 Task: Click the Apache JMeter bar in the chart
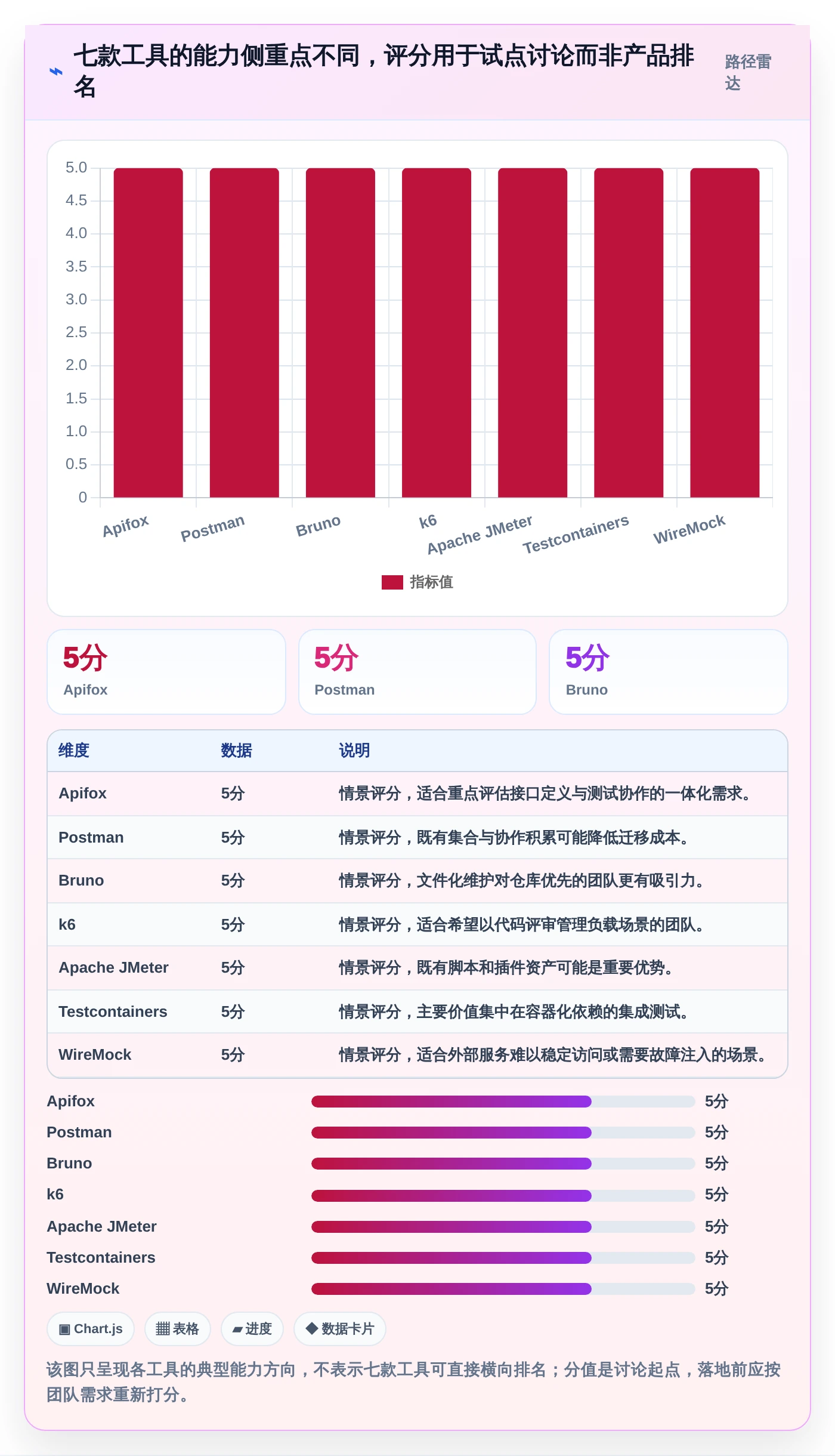coord(533,332)
